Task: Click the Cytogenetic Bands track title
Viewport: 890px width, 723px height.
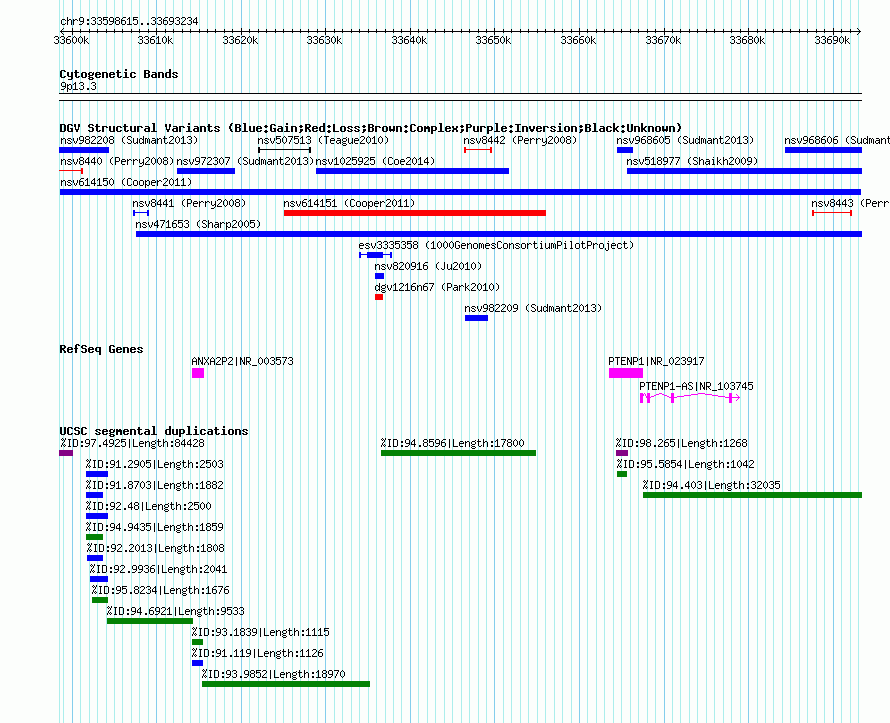Action: pos(119,74)
